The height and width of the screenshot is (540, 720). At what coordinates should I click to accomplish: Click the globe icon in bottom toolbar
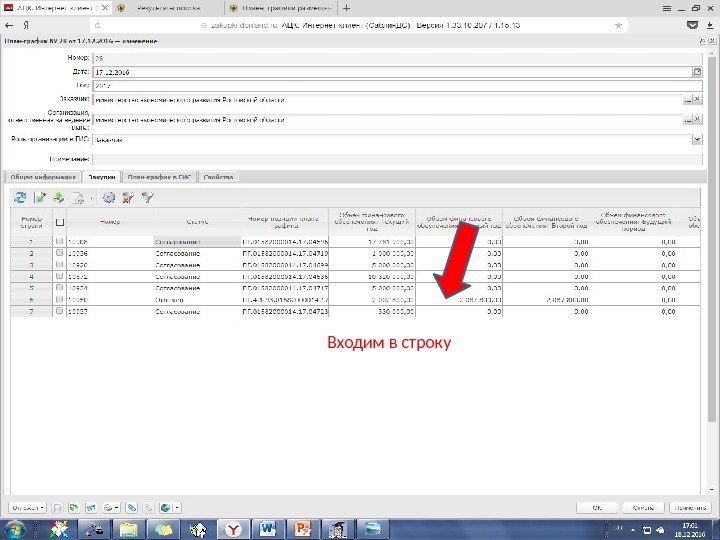point(166,507)
